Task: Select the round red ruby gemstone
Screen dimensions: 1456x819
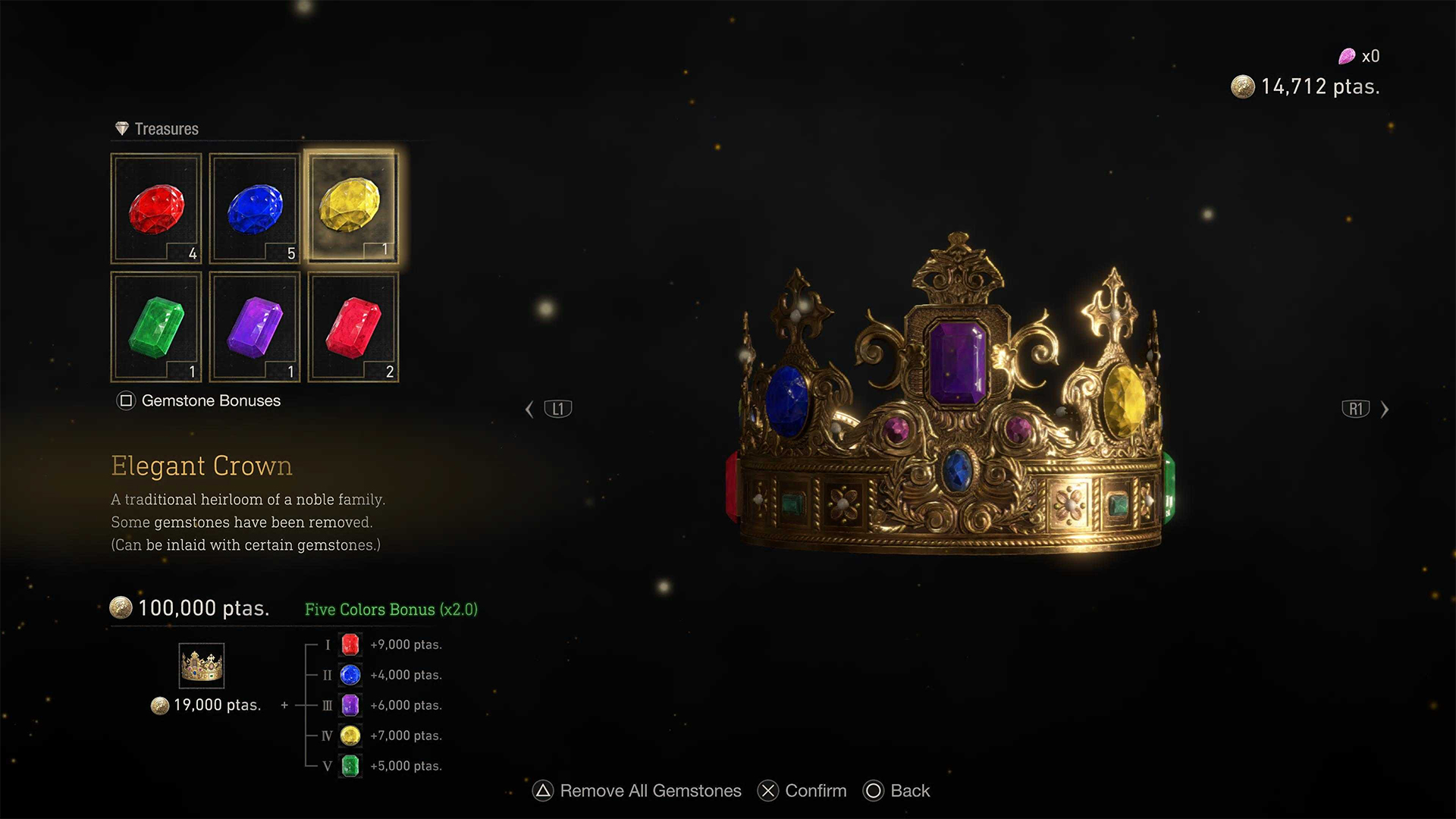Action: click(x=156, y=209)
